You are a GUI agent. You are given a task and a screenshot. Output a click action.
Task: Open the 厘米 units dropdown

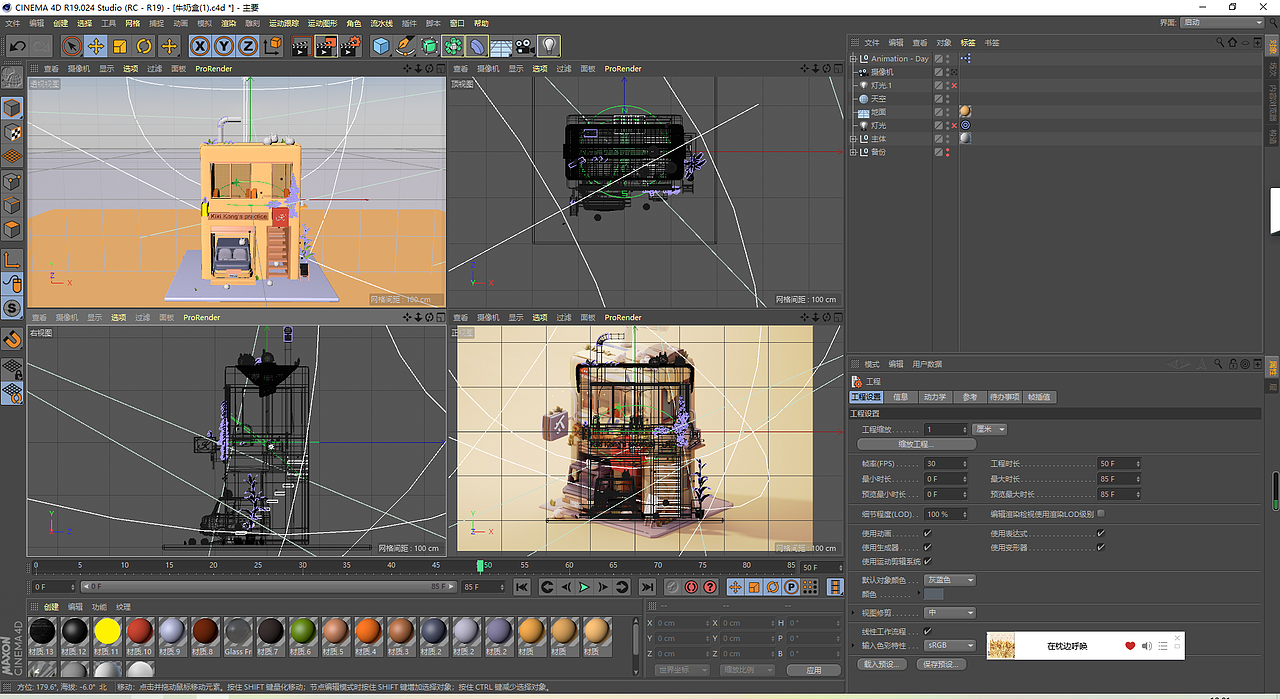[x=989, y=429]
